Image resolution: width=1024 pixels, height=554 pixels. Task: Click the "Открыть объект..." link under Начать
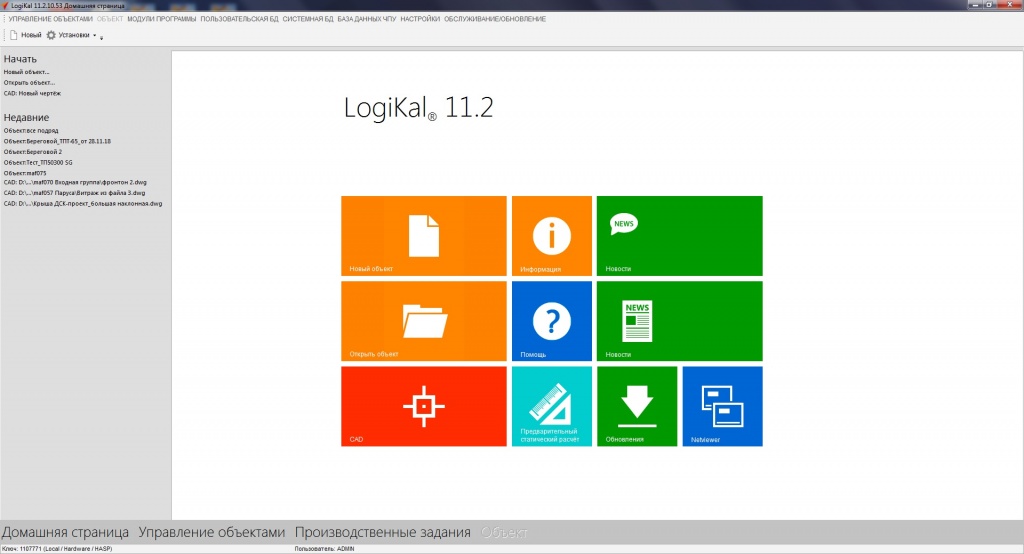coord(29,83)
